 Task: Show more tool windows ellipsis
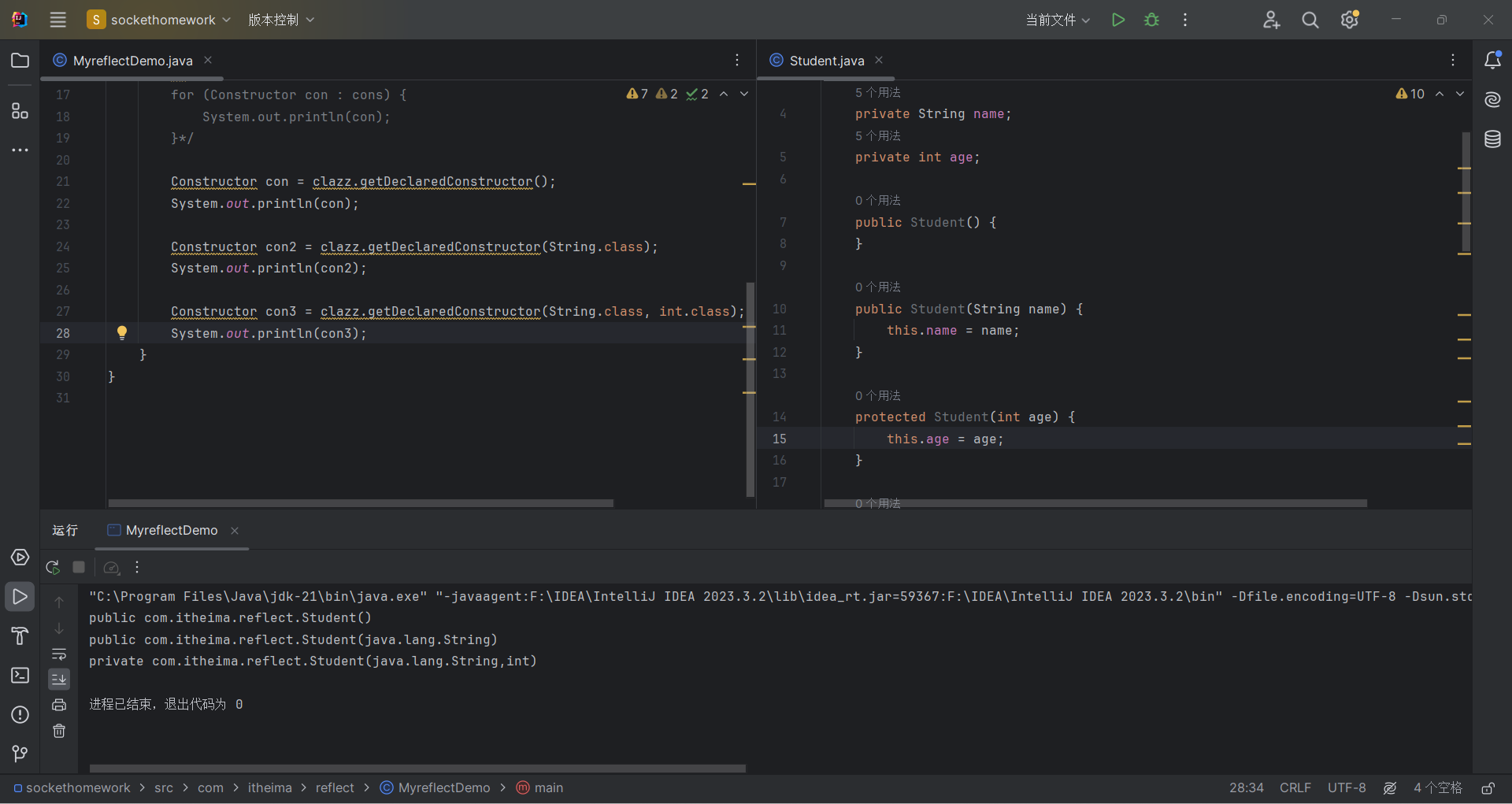(x=20, y=150)
